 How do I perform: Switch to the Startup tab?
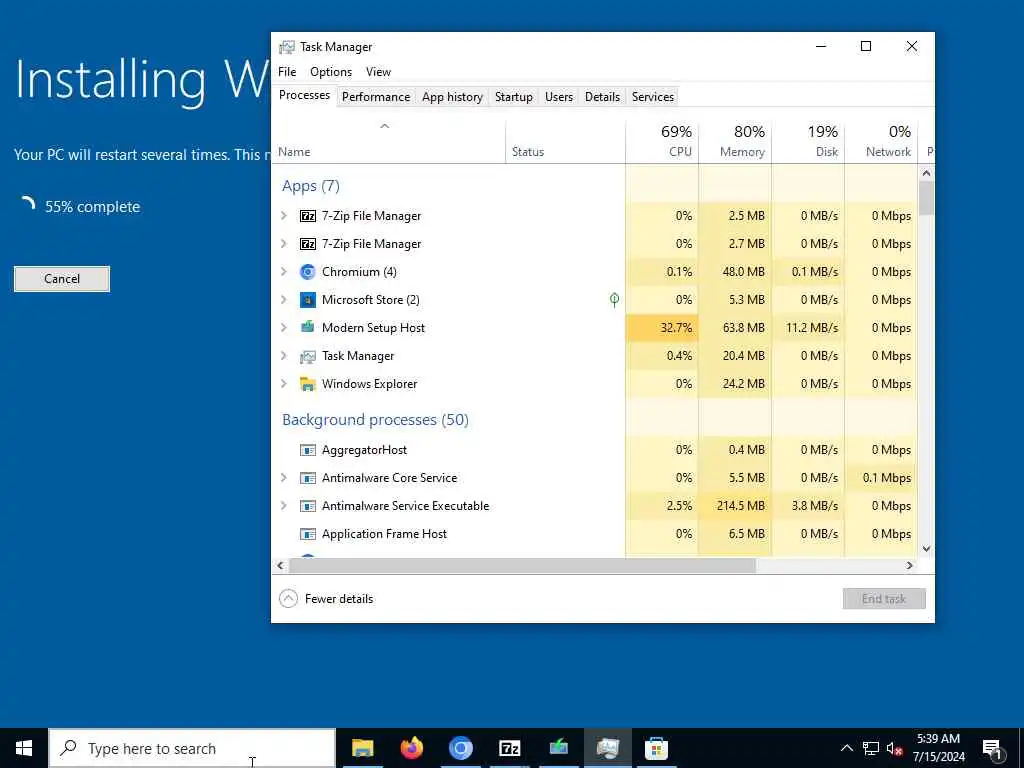tap(513, 97)
